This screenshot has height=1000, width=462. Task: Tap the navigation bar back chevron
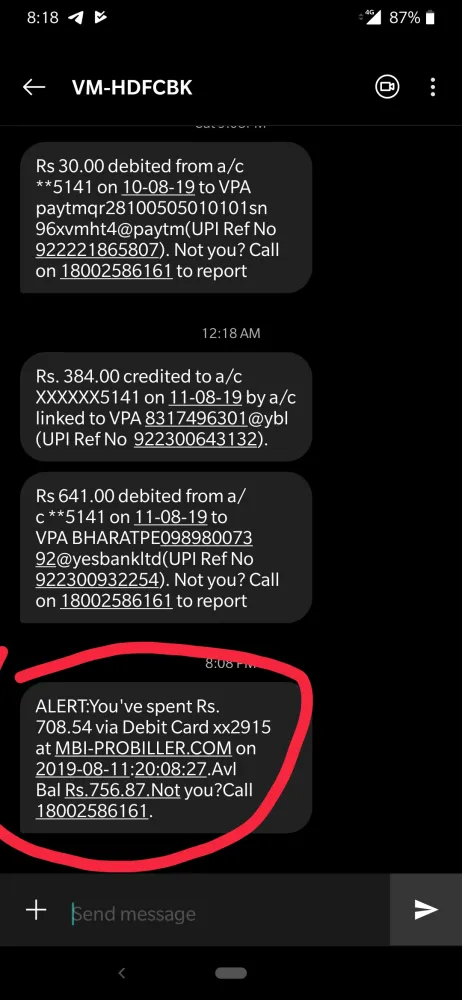point(123,973)
